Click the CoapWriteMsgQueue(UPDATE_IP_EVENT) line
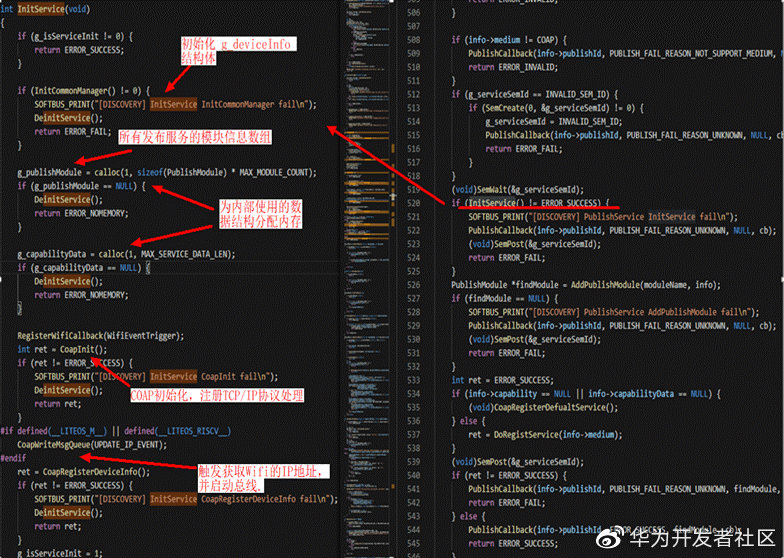 (92, 444)
